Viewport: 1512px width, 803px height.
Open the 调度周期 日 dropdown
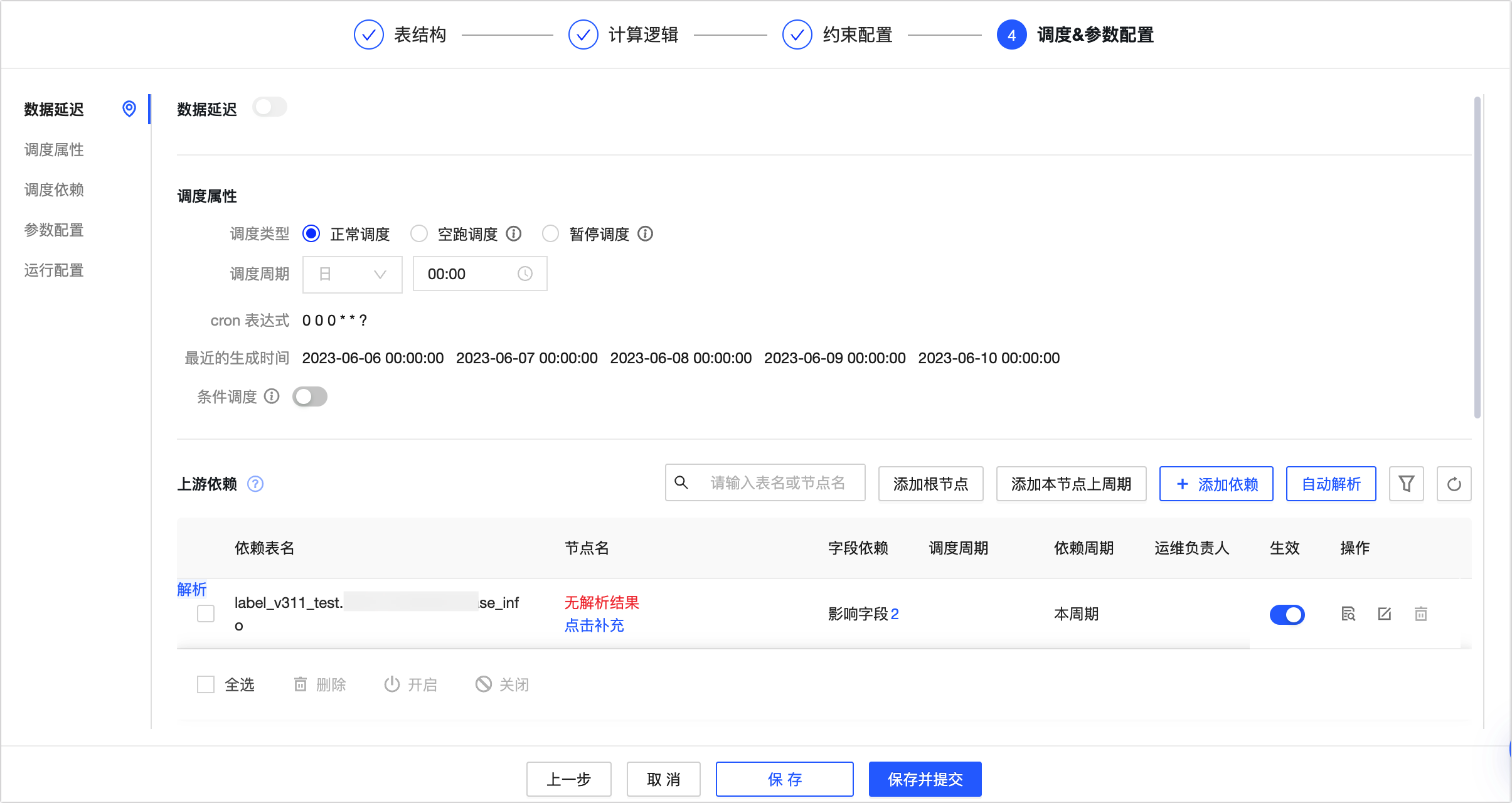pyautogui.click(x=352, y=274)
